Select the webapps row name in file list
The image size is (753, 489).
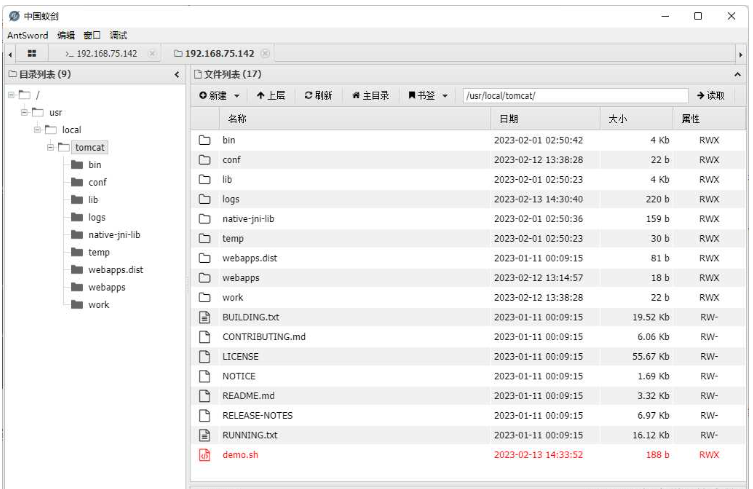click(241, 278)
